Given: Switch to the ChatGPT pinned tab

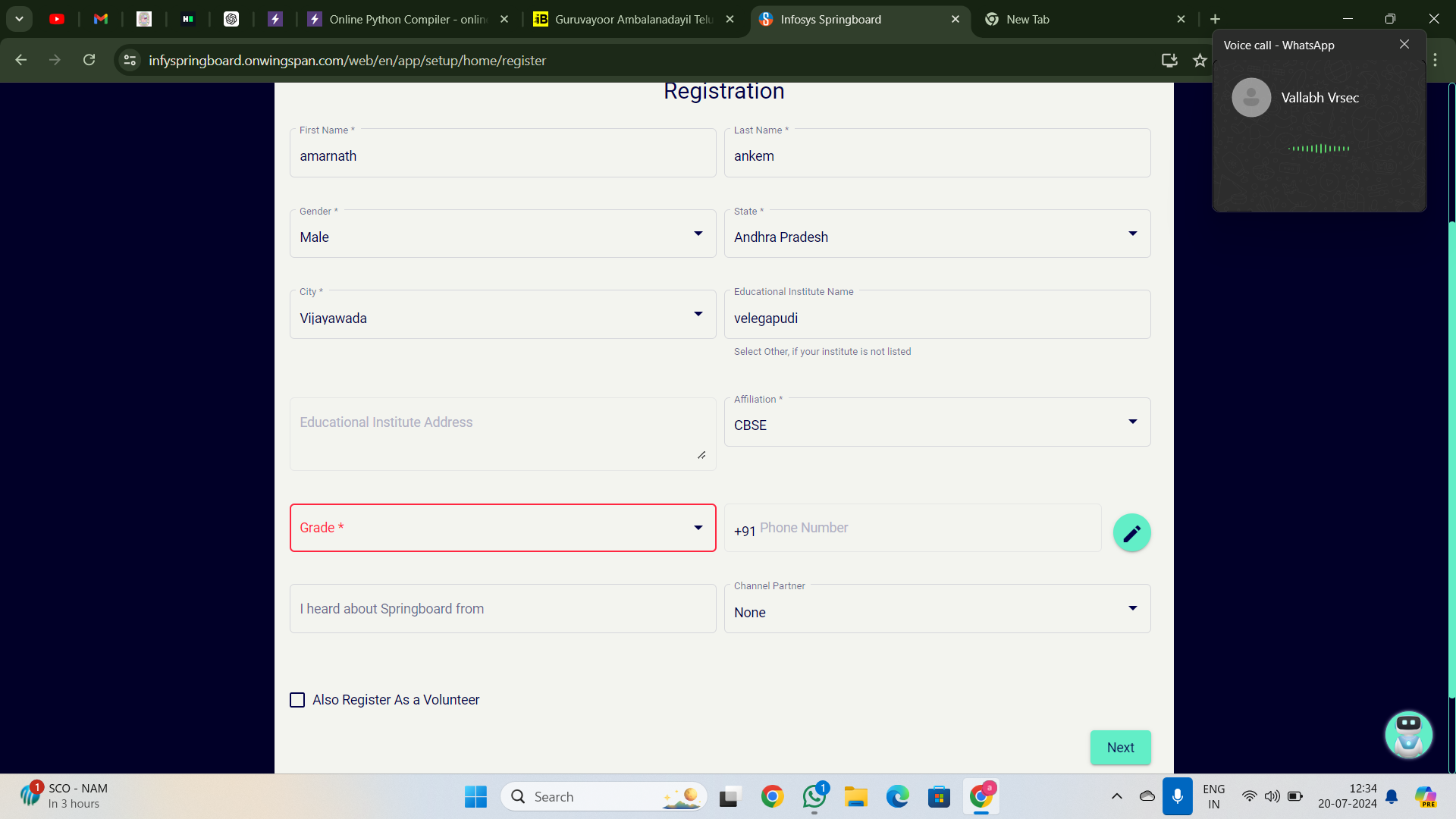Looking at the screenshot, I should pyautogui.click(x=231, y=19).
